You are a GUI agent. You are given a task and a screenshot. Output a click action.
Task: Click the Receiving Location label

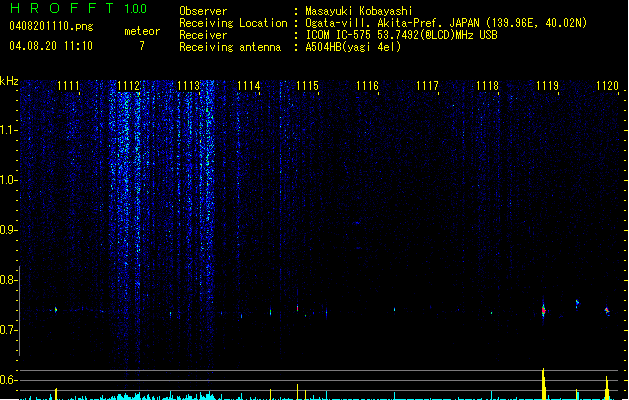point(233,23)
